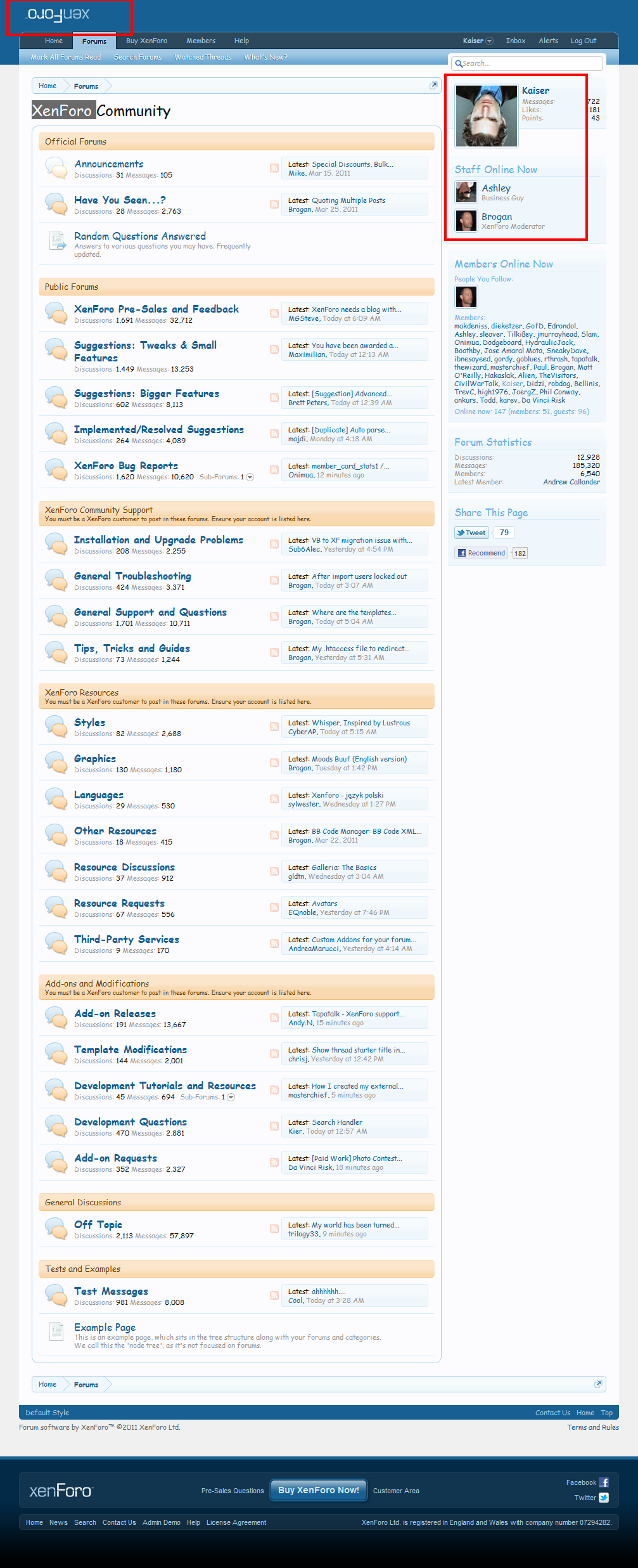Open the Inbox menu item
The width and height of the screenshot is (638, 1568).
[516, 41]
